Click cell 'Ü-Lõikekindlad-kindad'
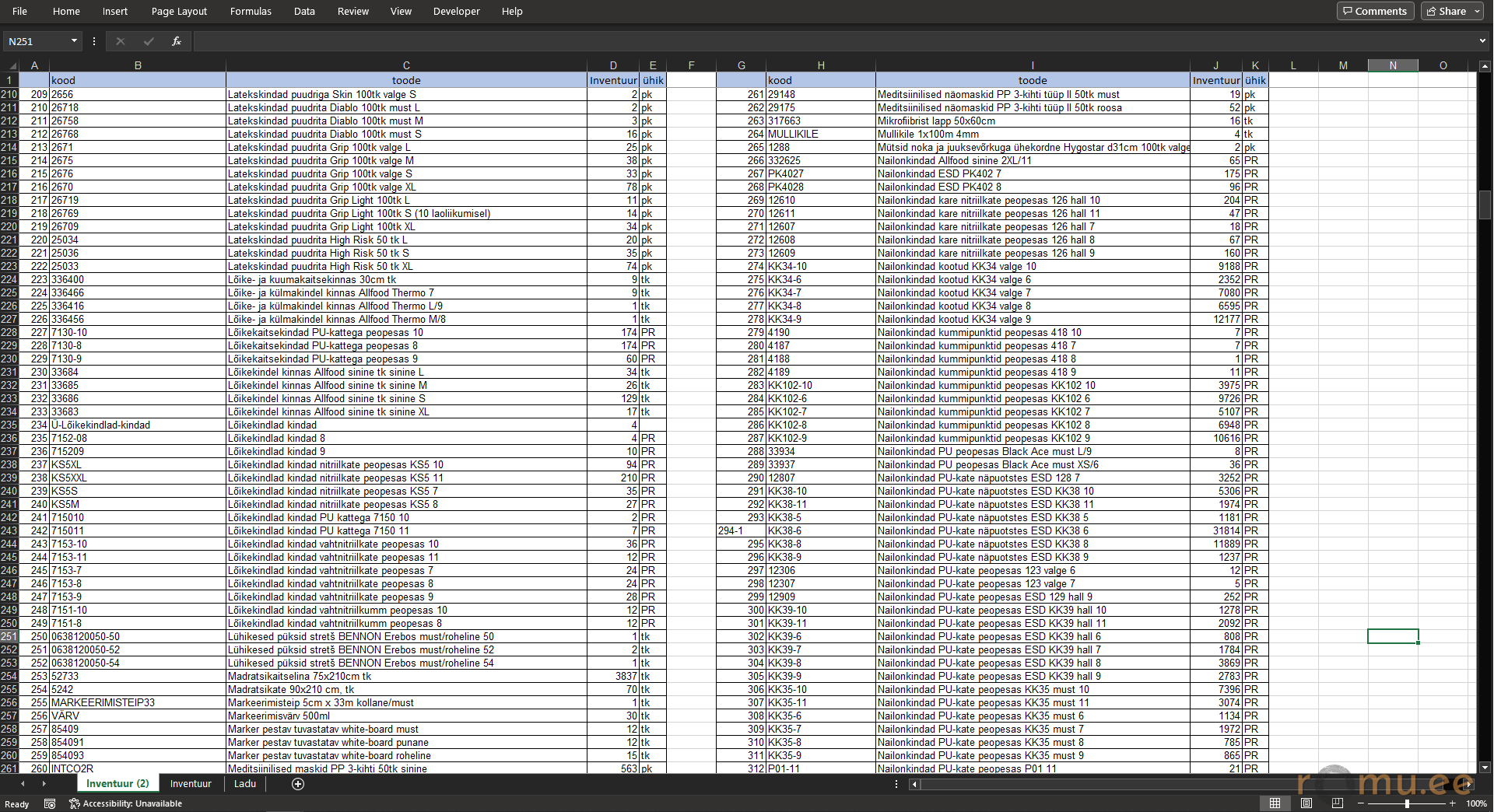1494x812 pixels. coord(138,425)
